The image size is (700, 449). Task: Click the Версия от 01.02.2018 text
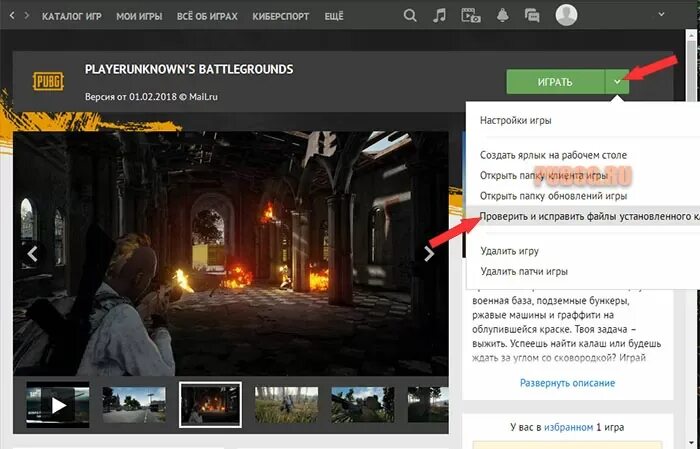[x=151, y=96]
